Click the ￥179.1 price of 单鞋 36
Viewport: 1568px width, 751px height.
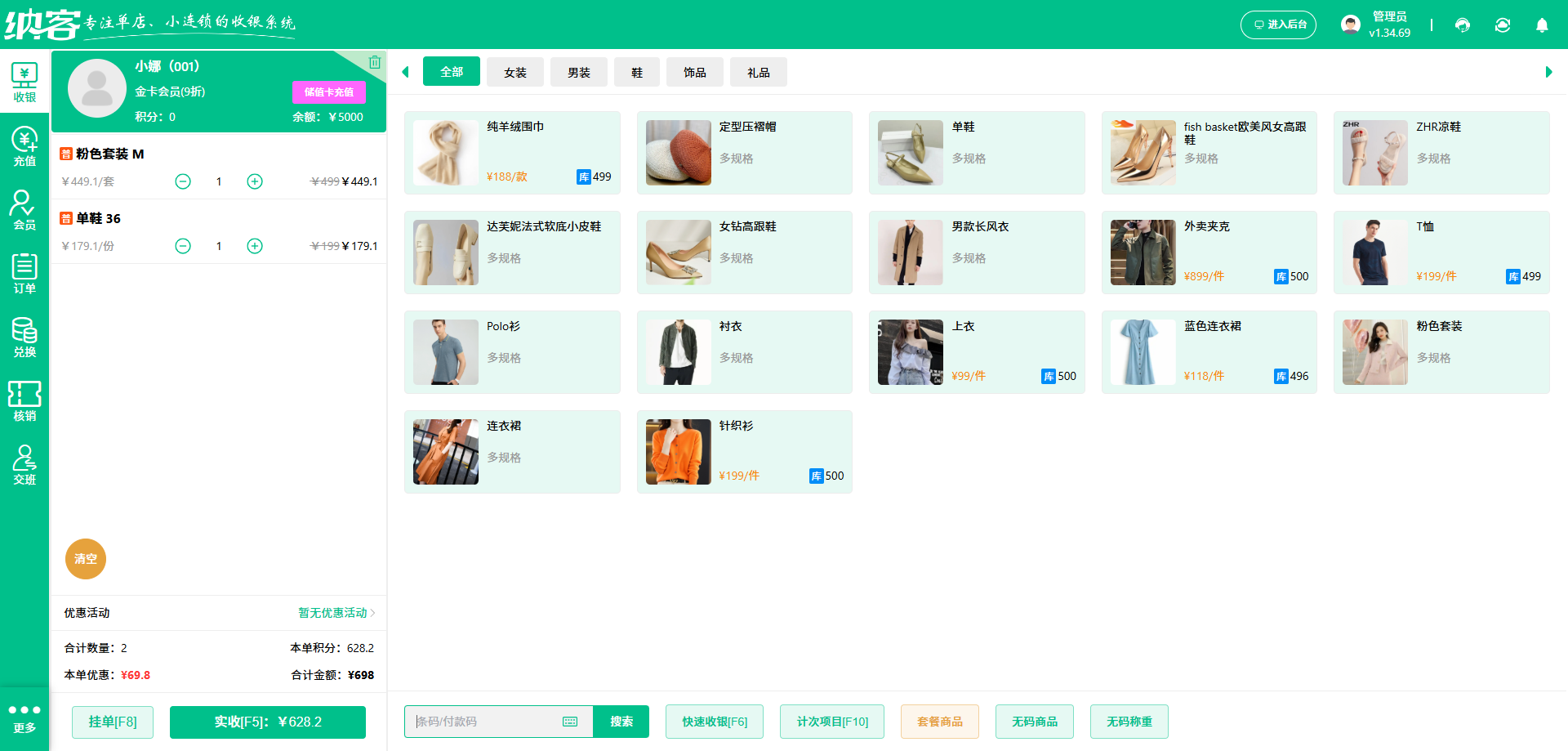click(359, 246)
